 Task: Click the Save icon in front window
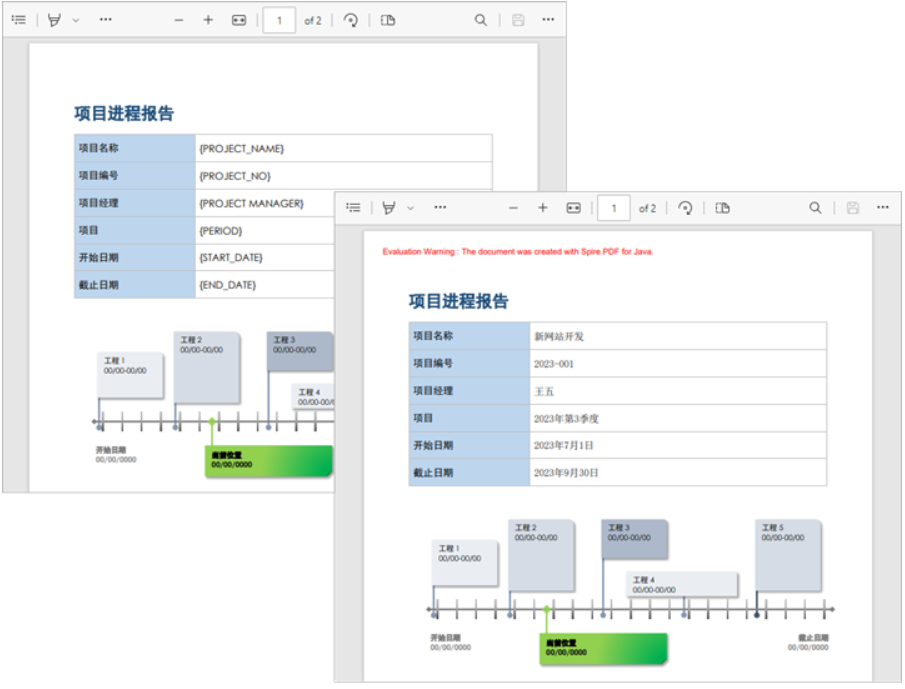[853, 208]
